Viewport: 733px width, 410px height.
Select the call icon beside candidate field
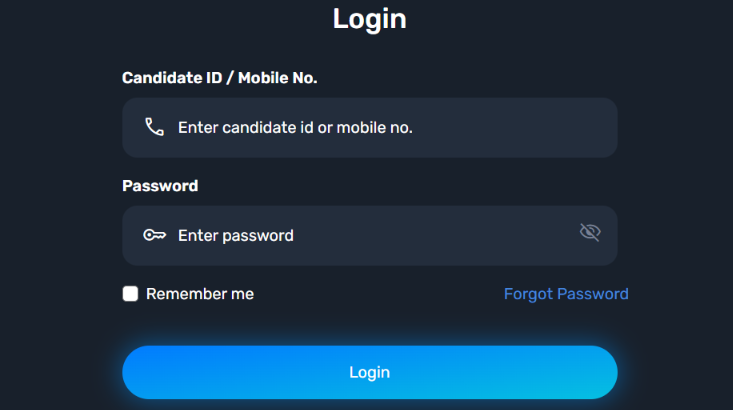pyautogui.click(x=154, y=127)
